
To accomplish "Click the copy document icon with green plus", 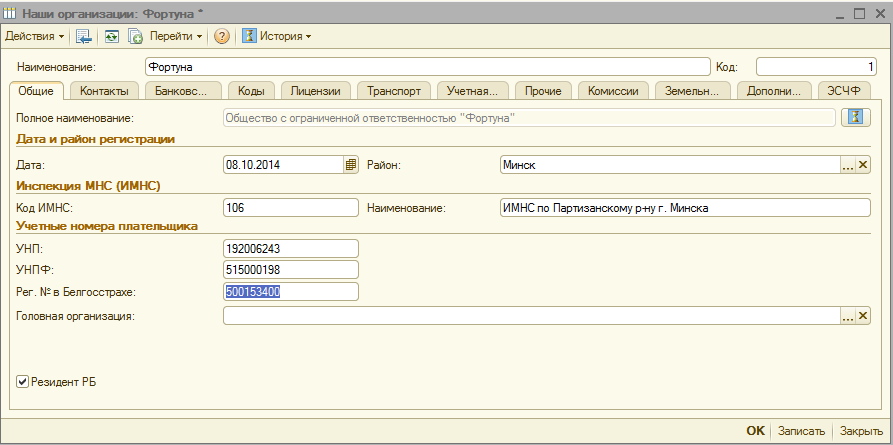I will pos(134,36).
